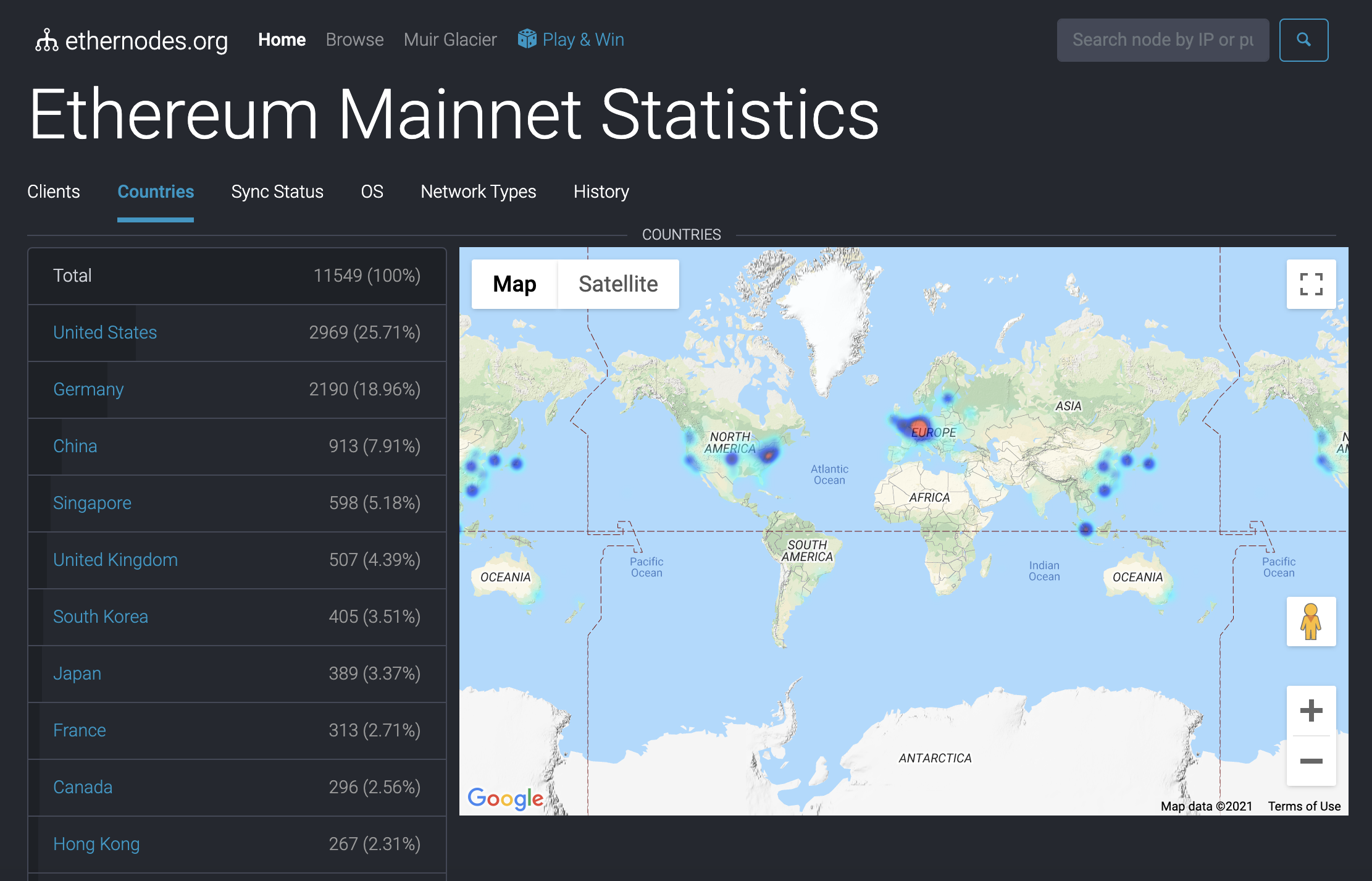This screenshot has width=1372, height=881.
Task: Open the Canada country link
Action: point(83,787)
